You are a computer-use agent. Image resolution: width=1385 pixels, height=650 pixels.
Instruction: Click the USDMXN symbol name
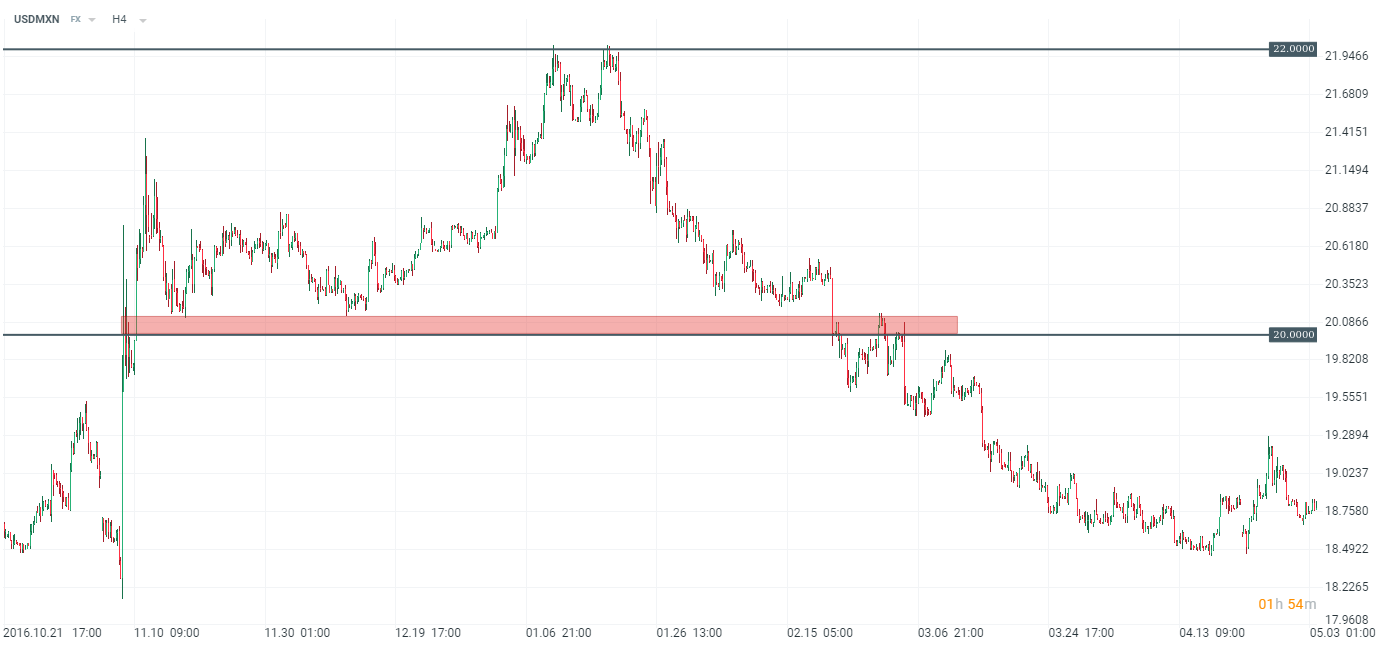click(x=36, y=19)
